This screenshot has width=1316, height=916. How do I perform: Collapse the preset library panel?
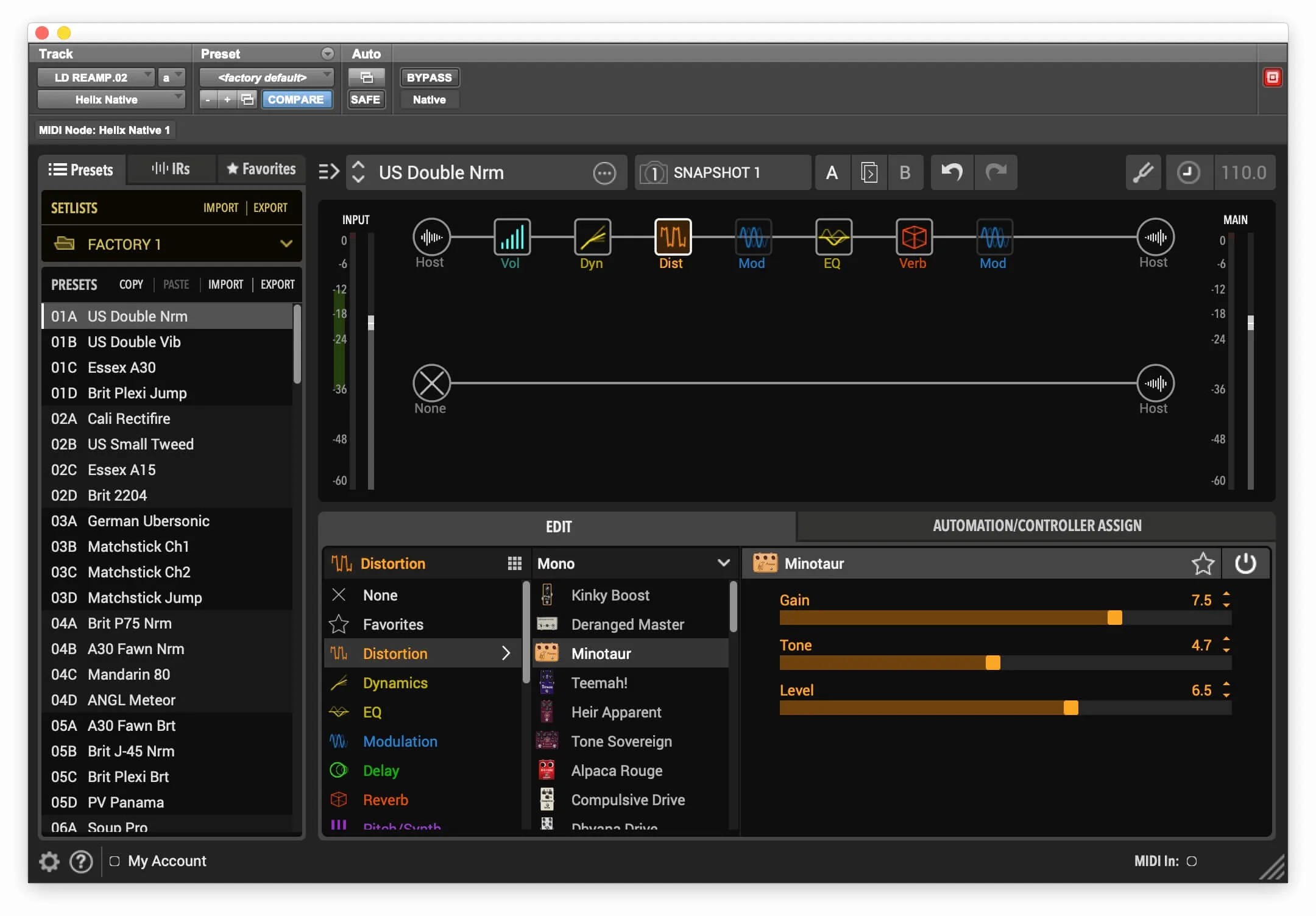click(x=329, y=172)
